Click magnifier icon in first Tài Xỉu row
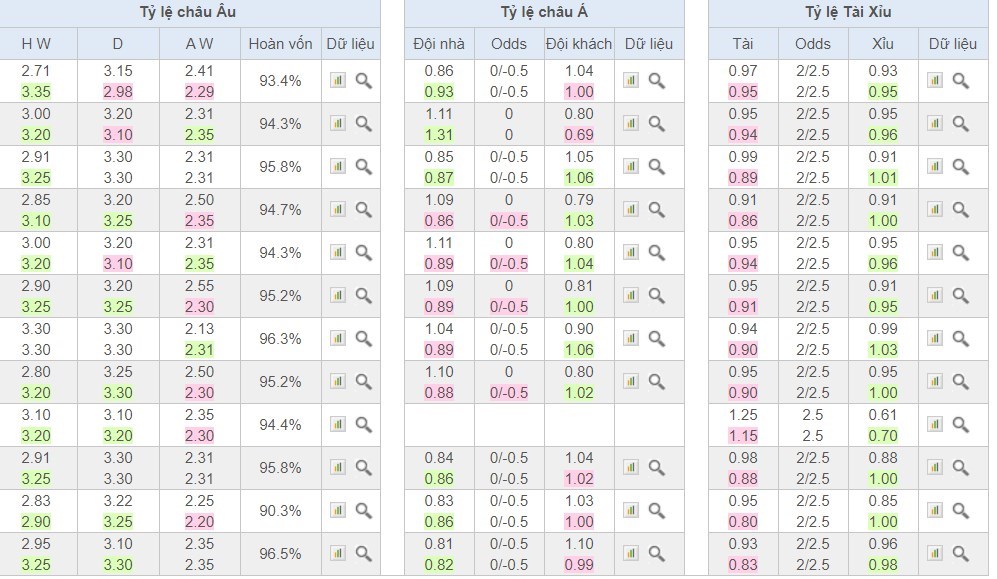 [961, 81]
